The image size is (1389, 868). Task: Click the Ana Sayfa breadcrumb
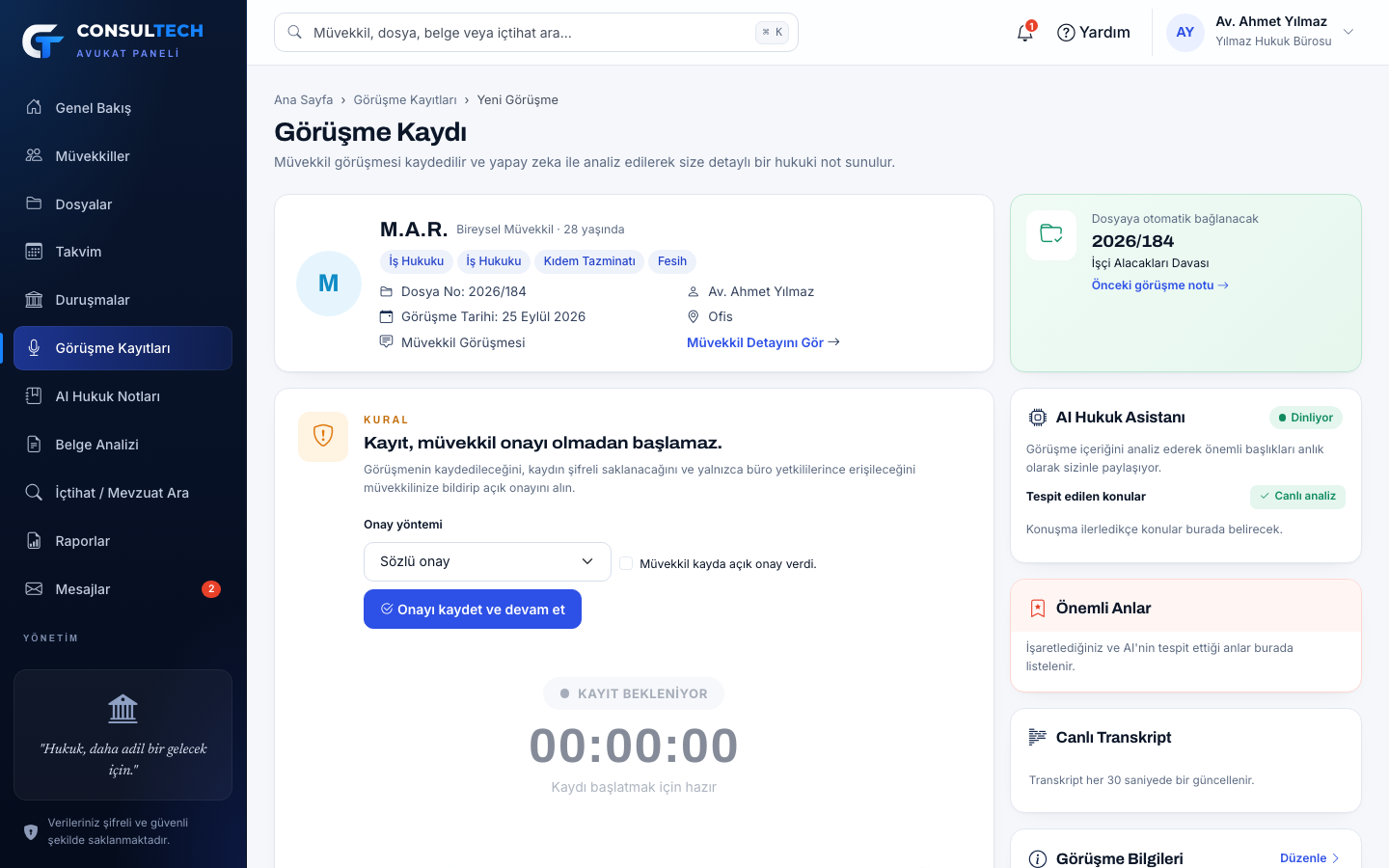pyautogui.click(x=304, y=100)
